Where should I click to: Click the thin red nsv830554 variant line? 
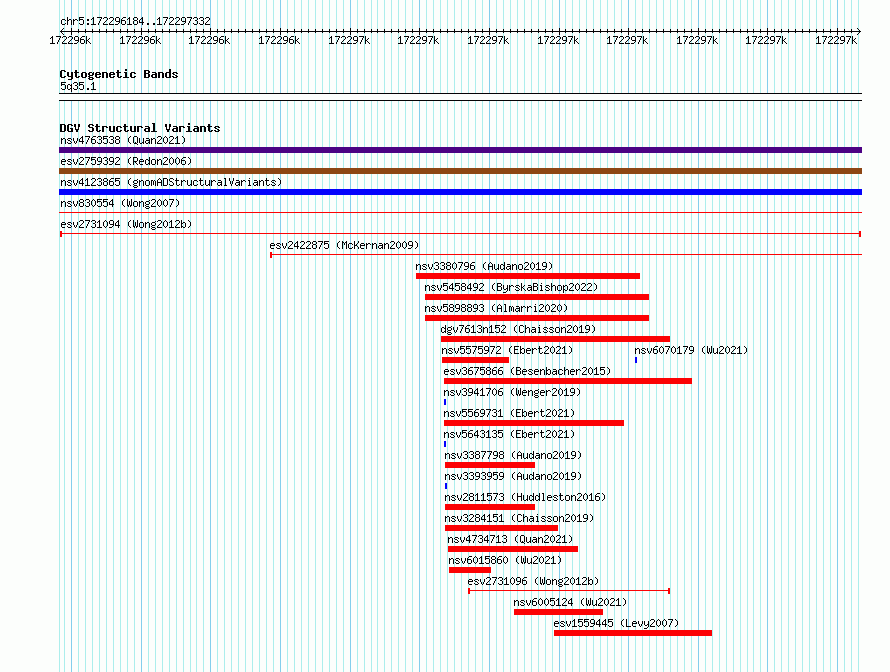[460, 213]
